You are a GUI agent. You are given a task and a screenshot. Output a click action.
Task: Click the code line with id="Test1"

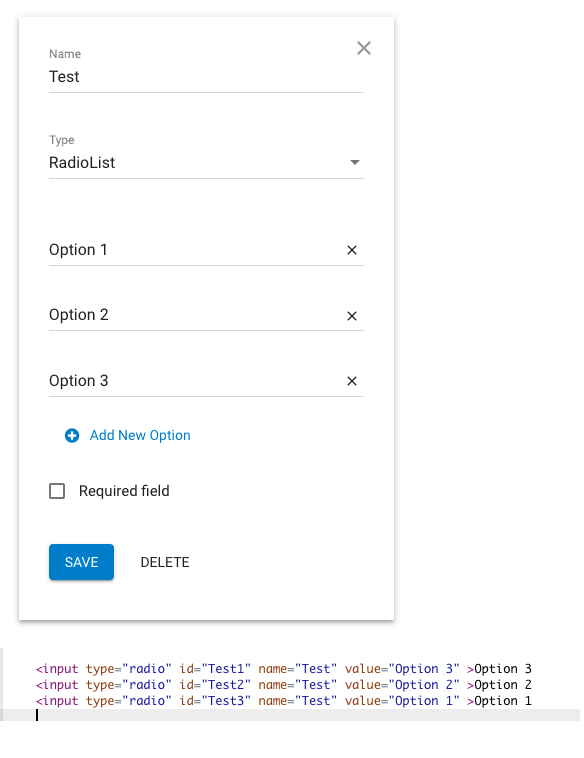tap(284, 669)
